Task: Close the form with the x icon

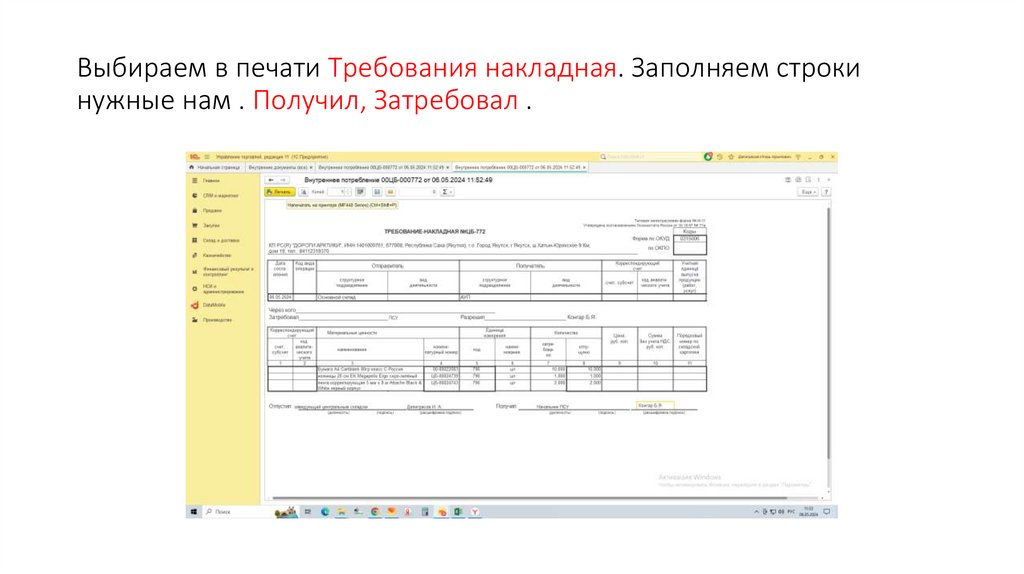Action: tap(829, 180)
